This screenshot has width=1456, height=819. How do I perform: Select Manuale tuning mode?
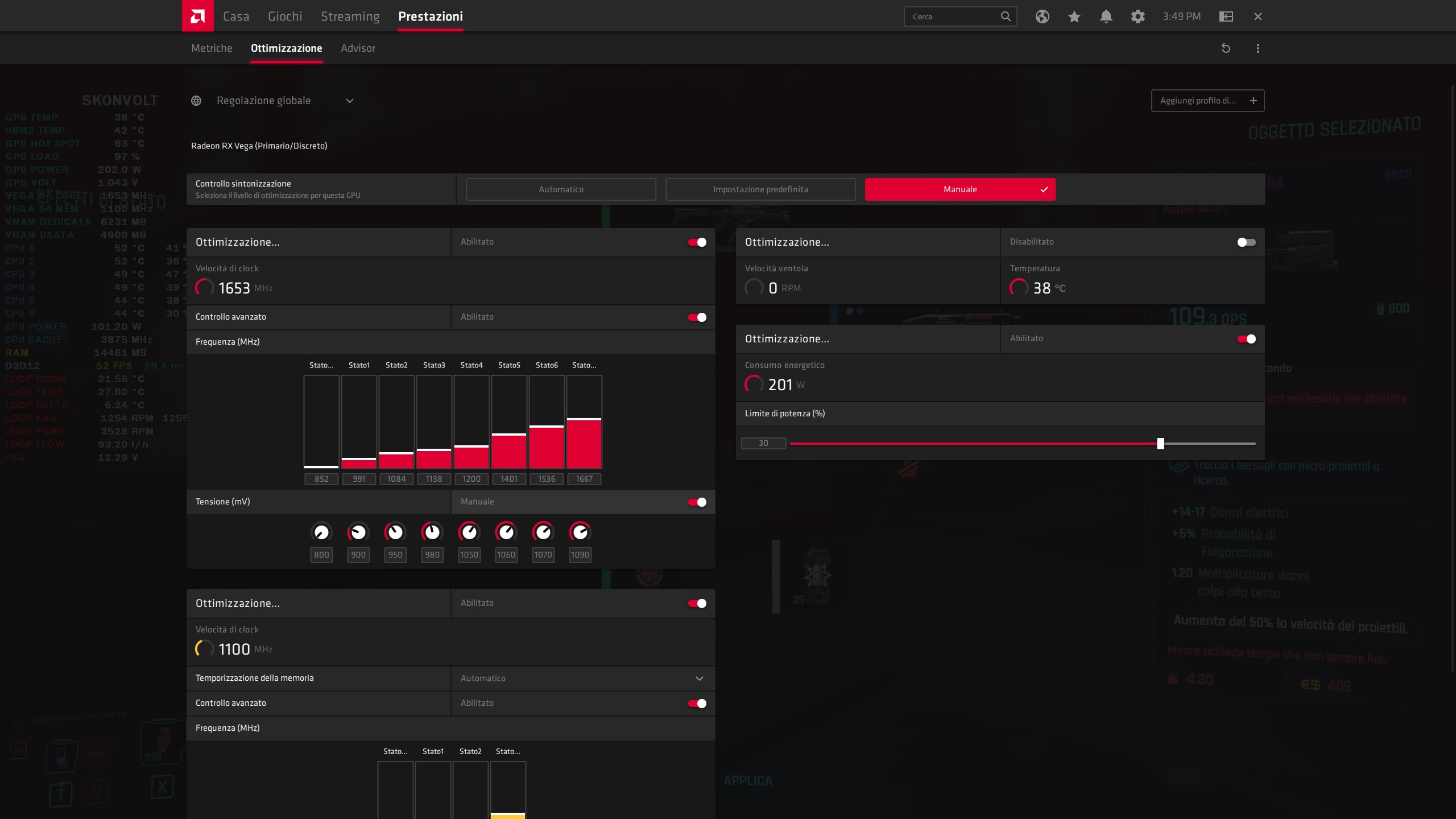click(960, 189)
